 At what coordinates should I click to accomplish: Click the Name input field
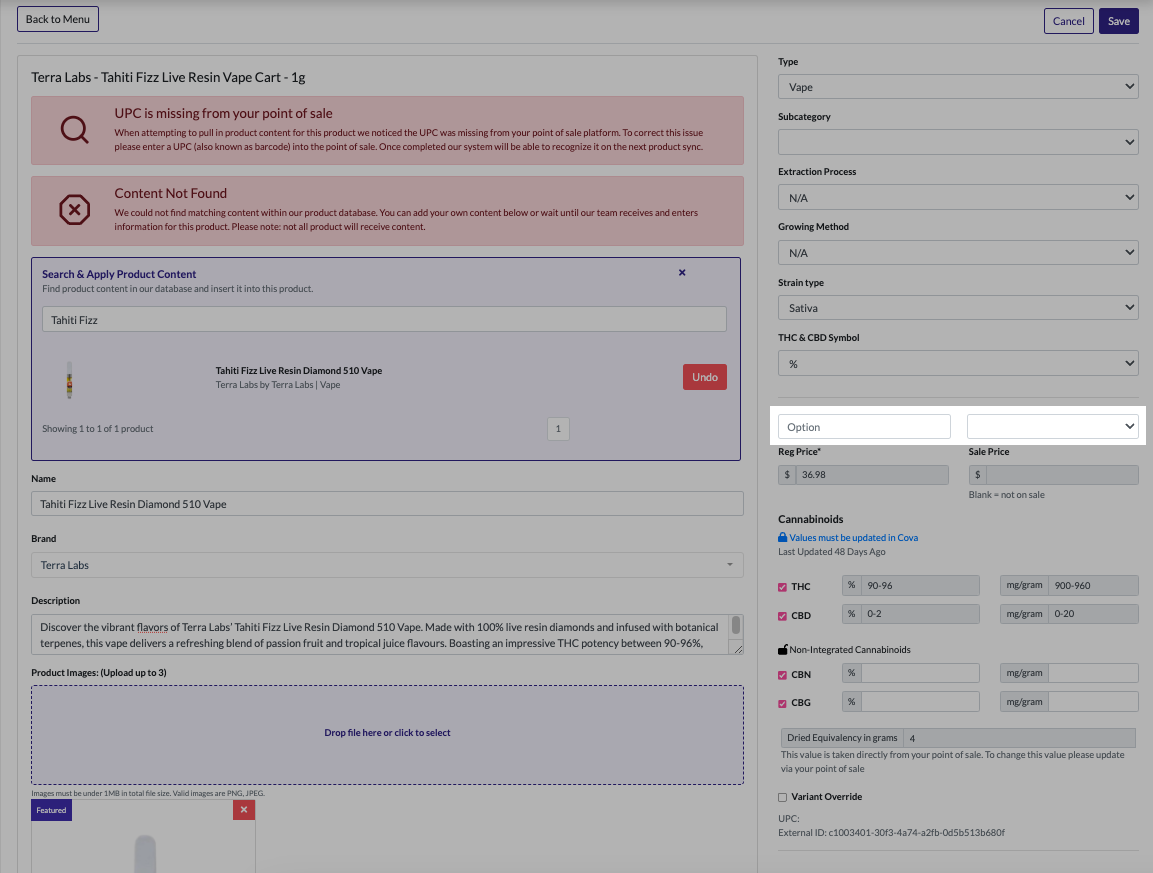point(387,504)
